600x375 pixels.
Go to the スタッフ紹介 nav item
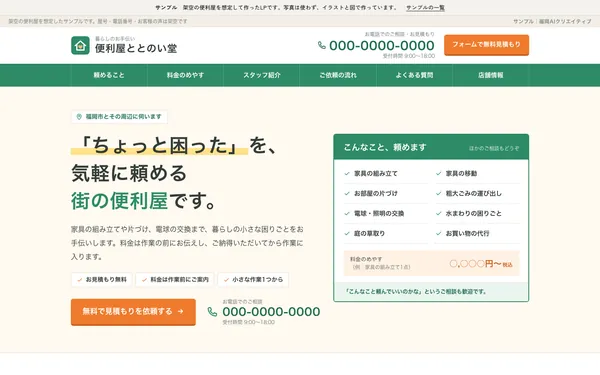click(x=262, y=75)
